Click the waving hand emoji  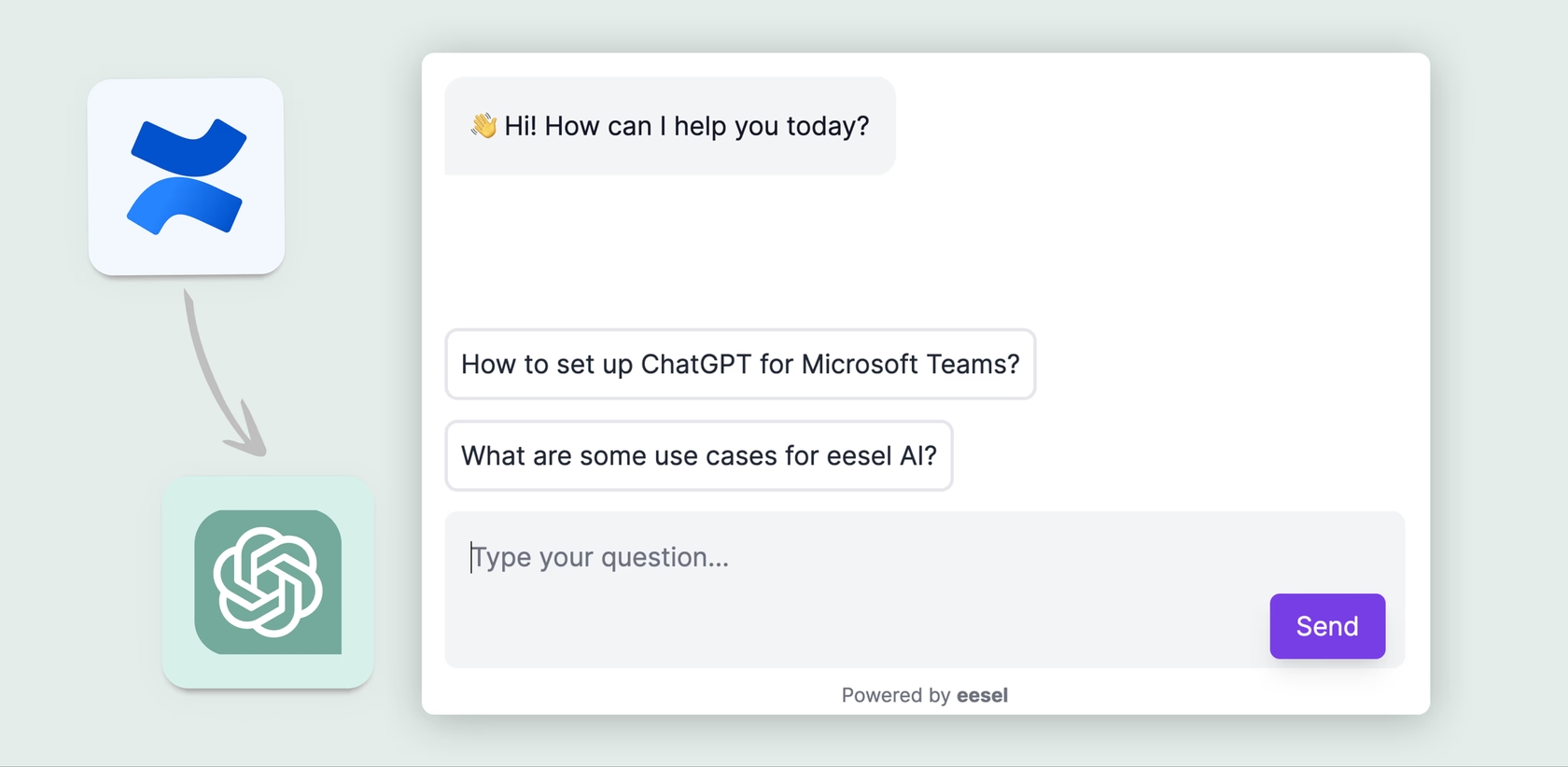pyautogui.click(x=483, y=126)
